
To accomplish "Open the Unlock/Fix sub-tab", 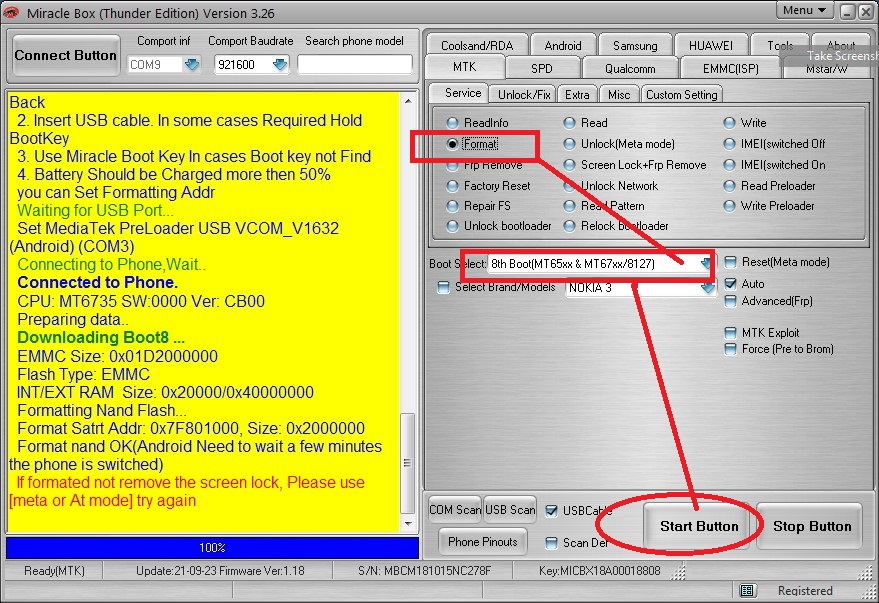I will tap(524, 95).
